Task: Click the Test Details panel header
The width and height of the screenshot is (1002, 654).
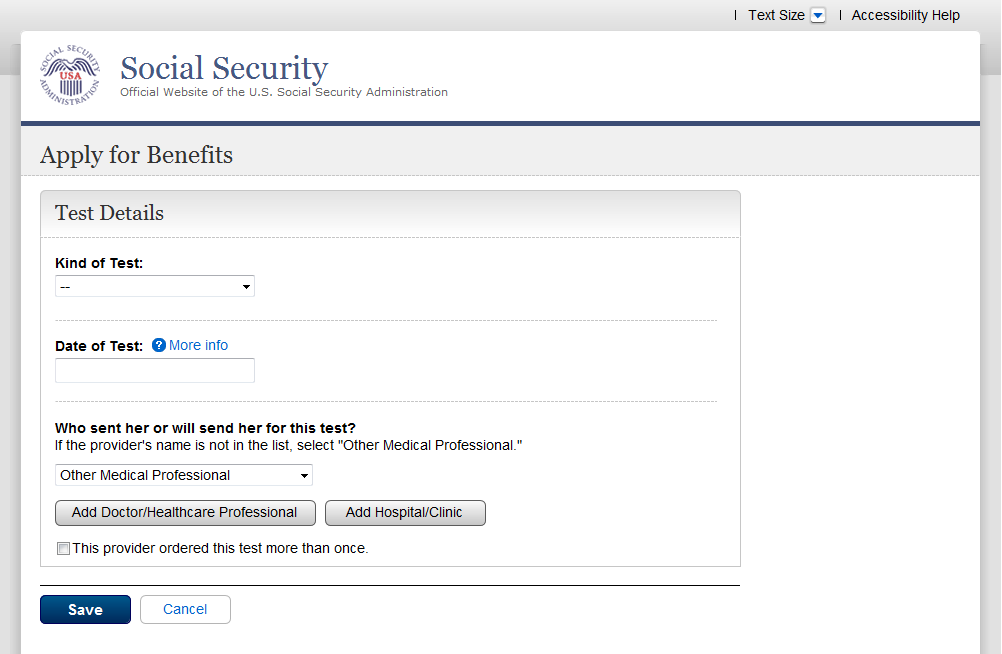Action: coord(110,213)
